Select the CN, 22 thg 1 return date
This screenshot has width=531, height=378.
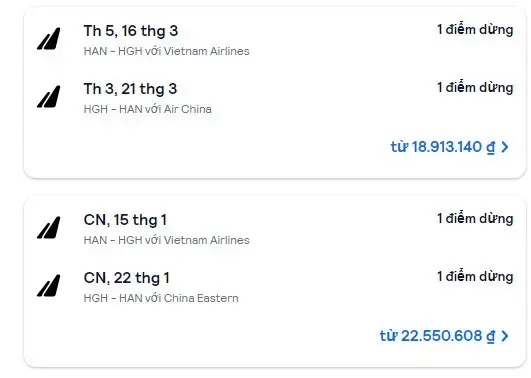click(x=126, y=278)
